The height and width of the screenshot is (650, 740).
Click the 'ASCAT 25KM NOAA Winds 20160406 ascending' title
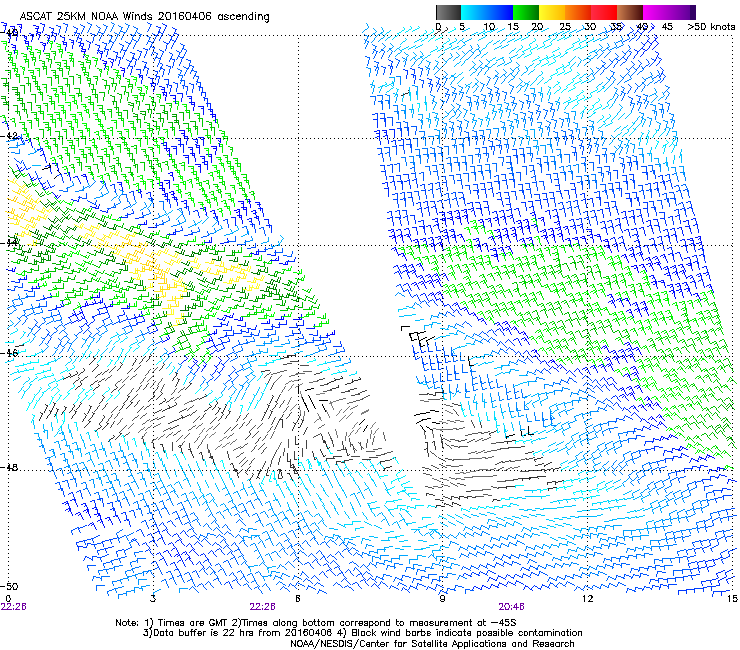coord(144,17)
